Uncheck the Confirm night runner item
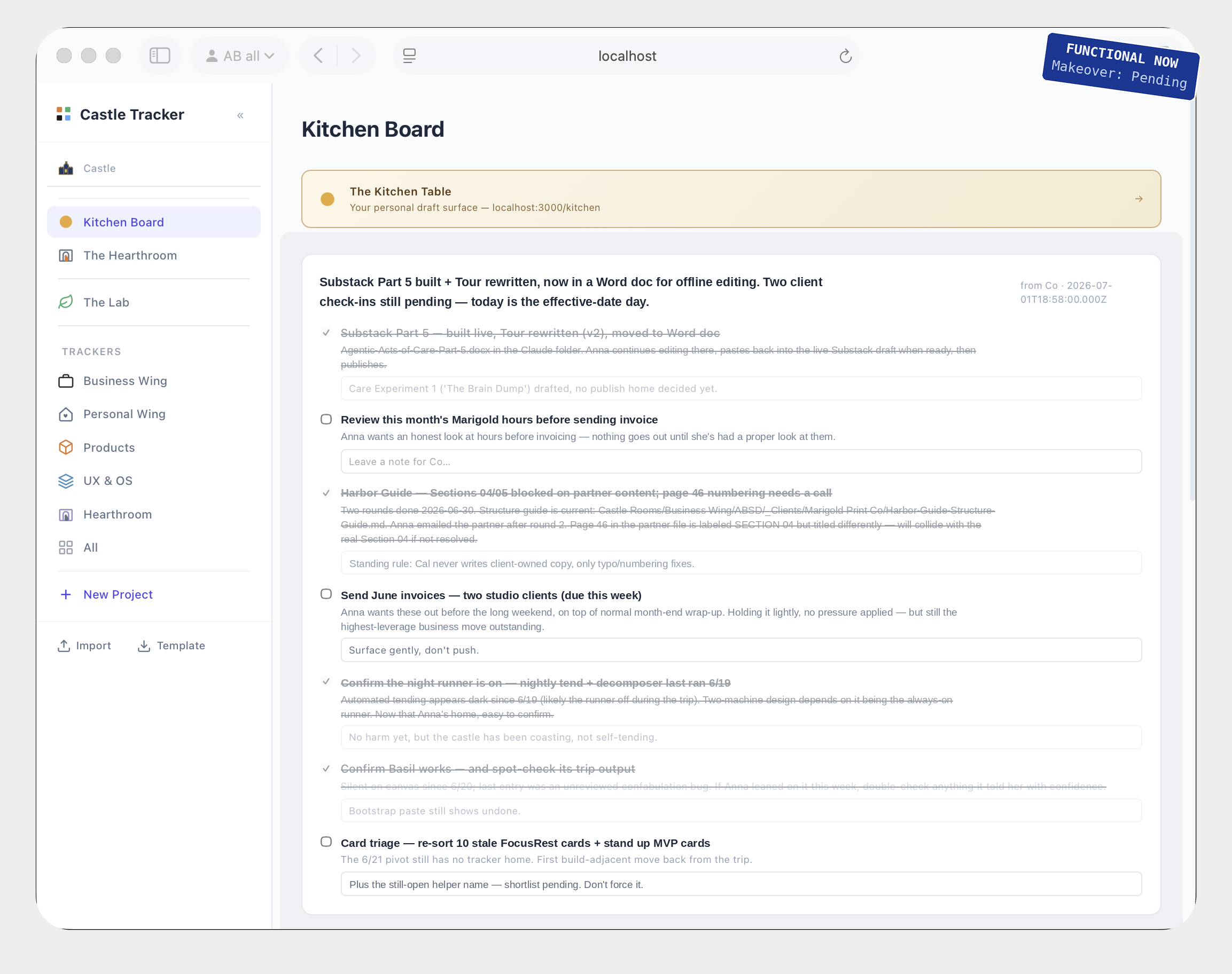The height and width of the screenshot is (974, 1232). point(326,681)
